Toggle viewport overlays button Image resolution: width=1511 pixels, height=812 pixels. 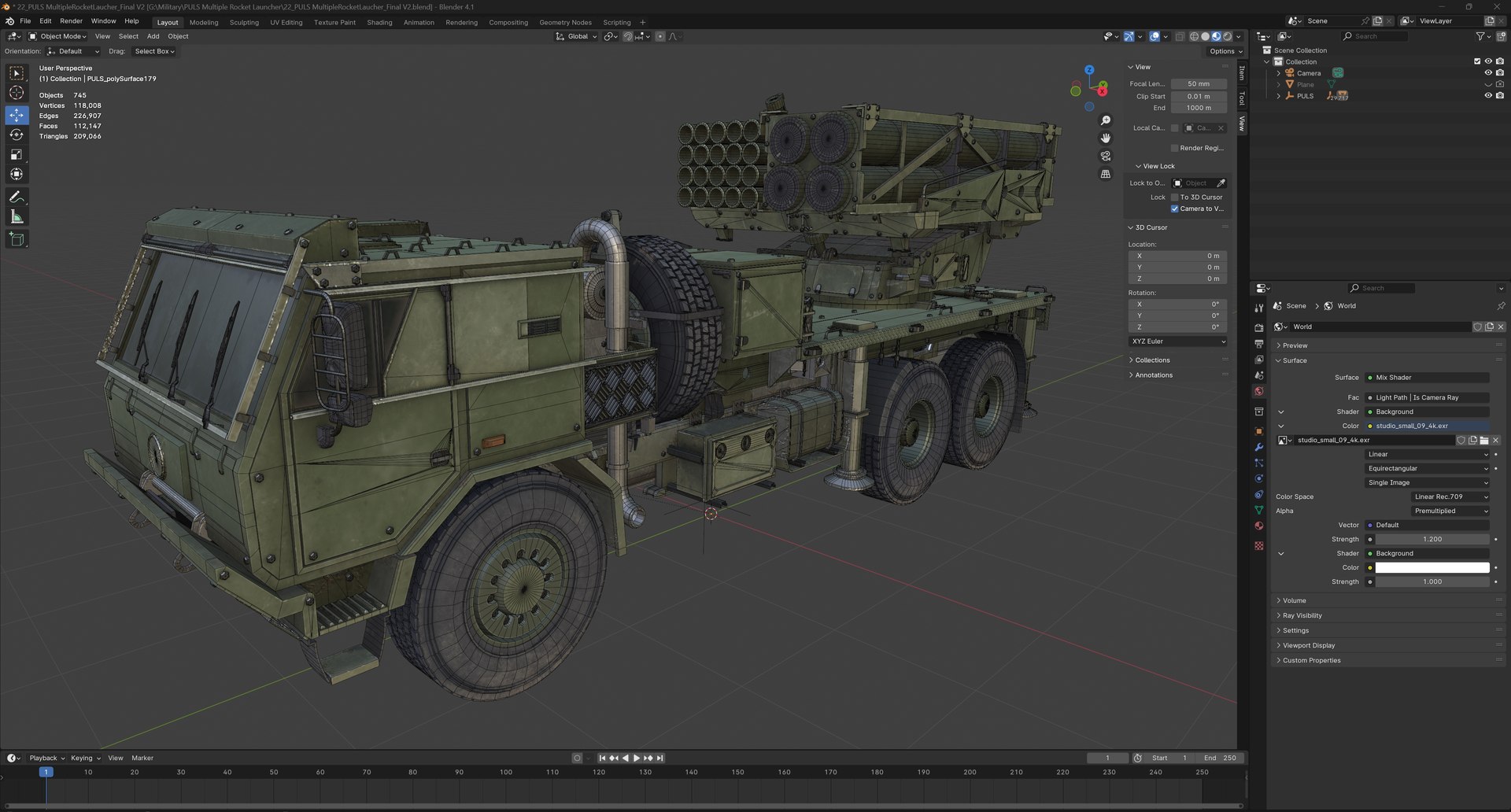pyautogui.click(x=1154, y=36)
